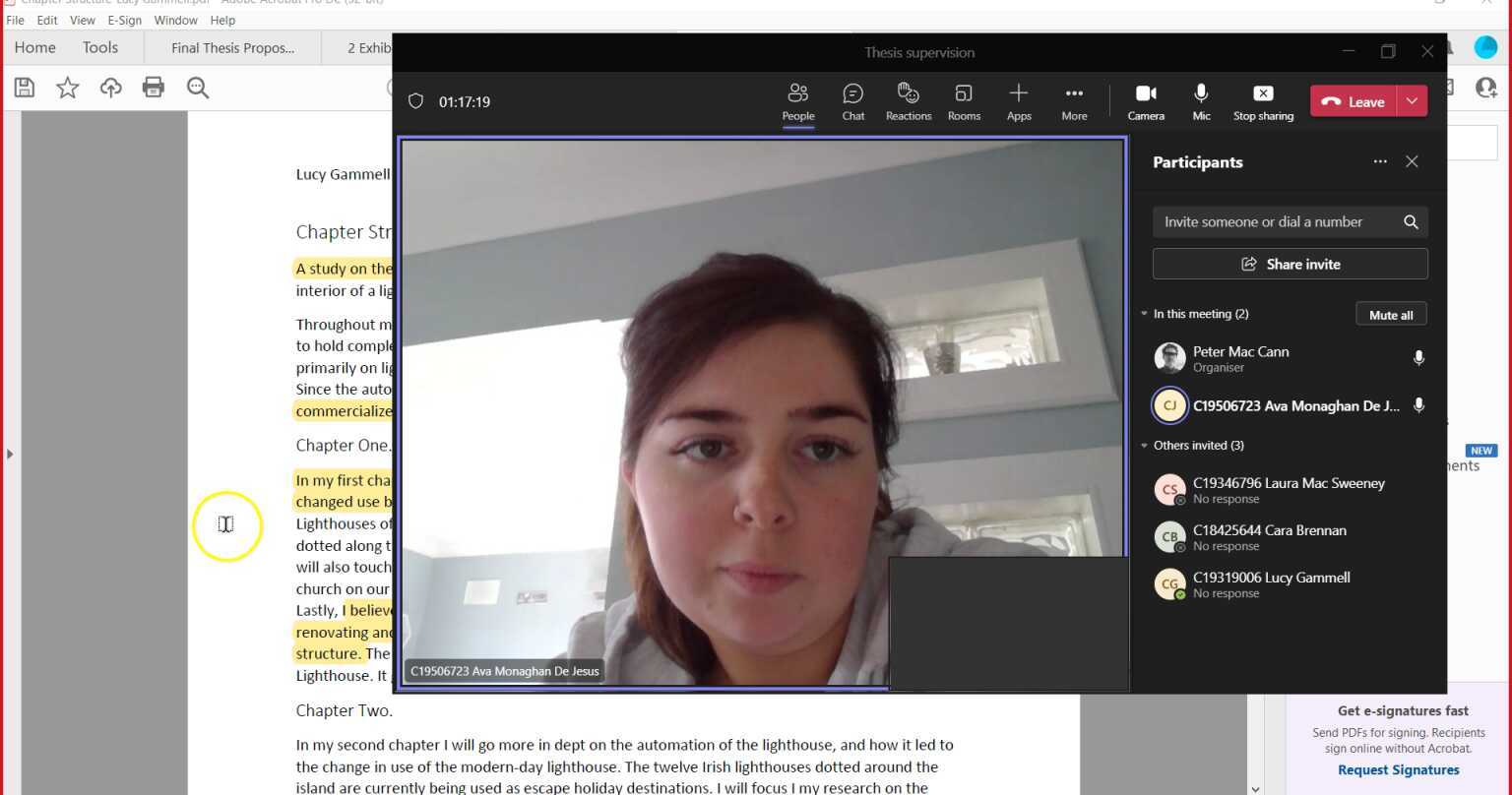Open the Chat panel in Teams

852,101
